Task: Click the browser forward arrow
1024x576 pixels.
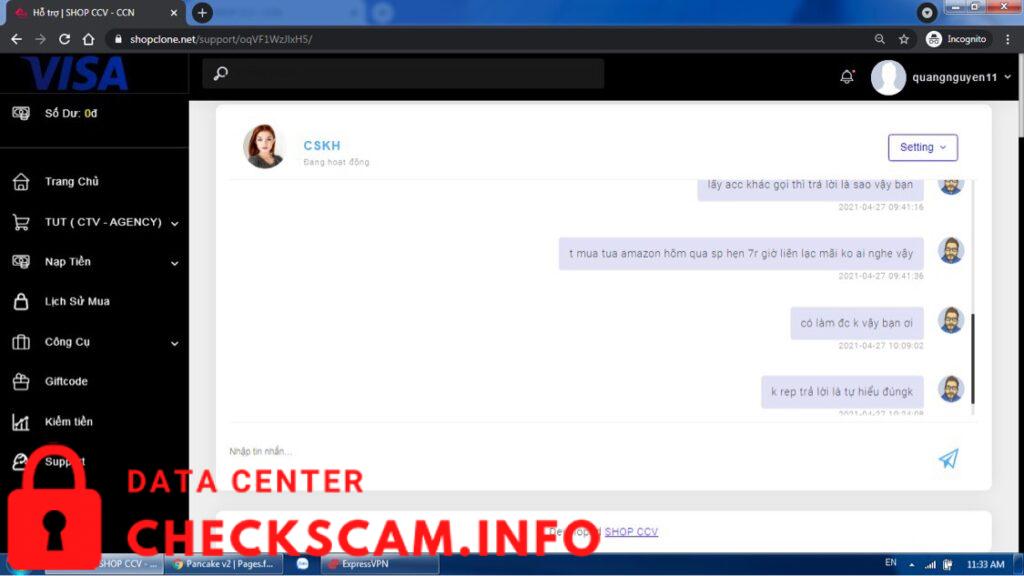Action: point(40,39)
